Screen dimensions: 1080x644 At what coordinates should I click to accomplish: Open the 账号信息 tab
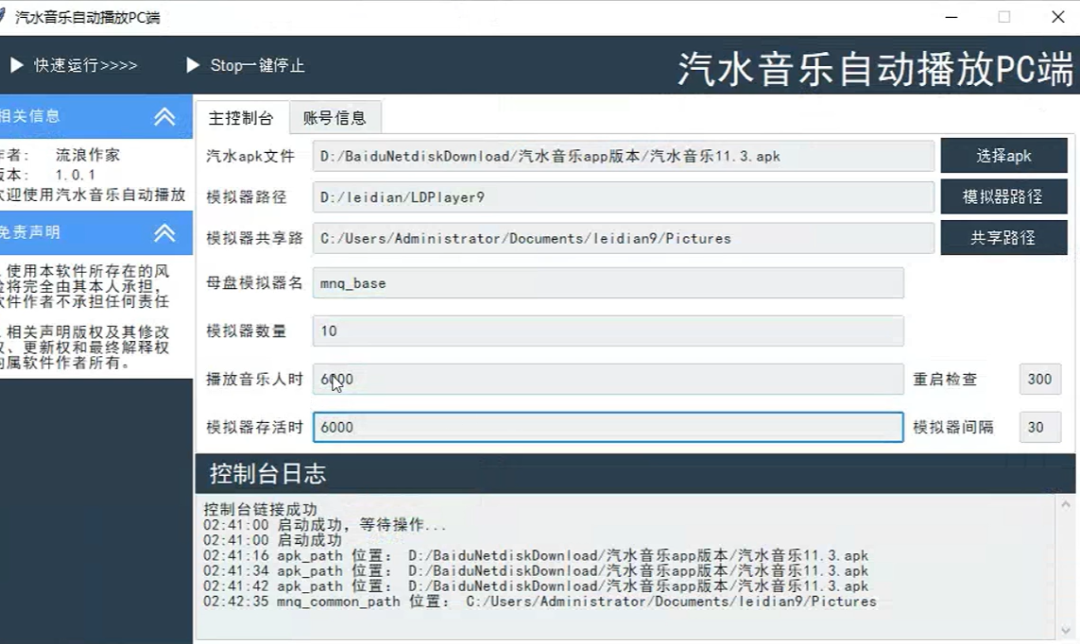click(x=335, y=118)
